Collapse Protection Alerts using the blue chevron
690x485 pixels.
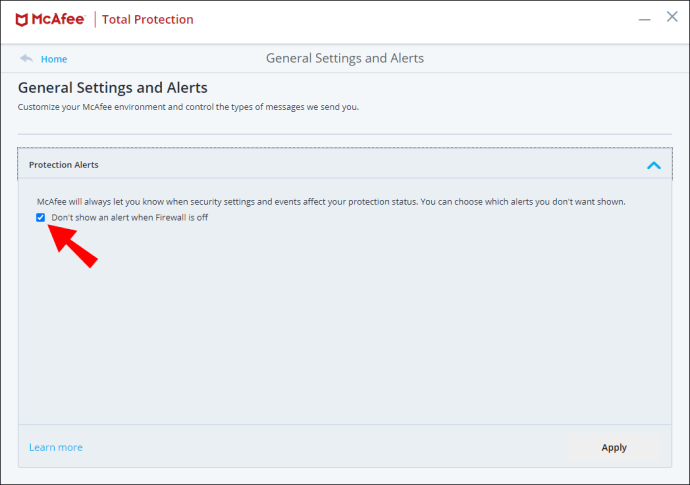(653, 165)
